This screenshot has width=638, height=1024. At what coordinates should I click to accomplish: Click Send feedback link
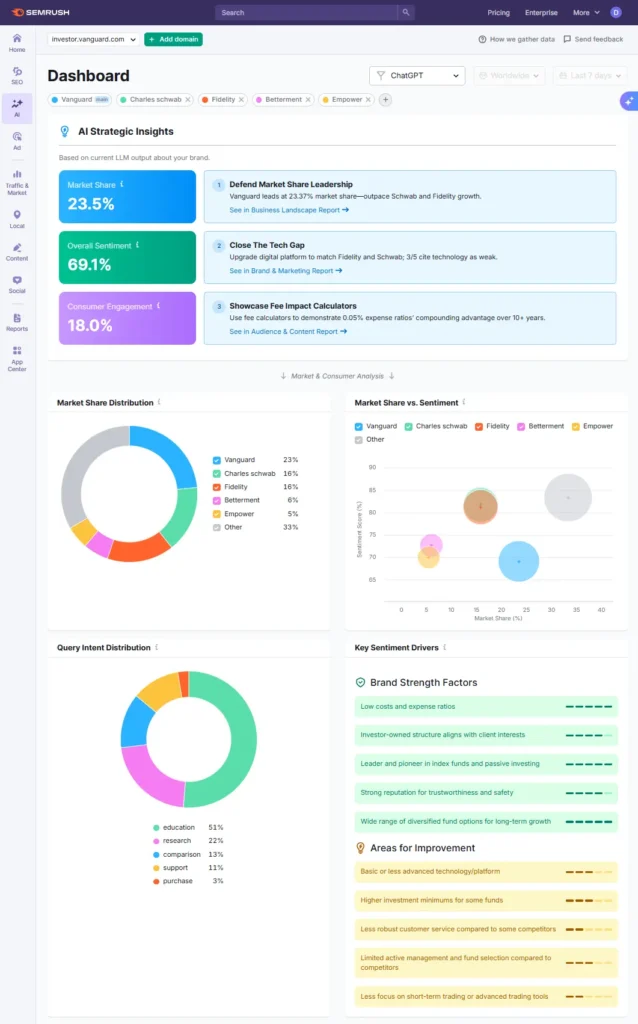593,39
